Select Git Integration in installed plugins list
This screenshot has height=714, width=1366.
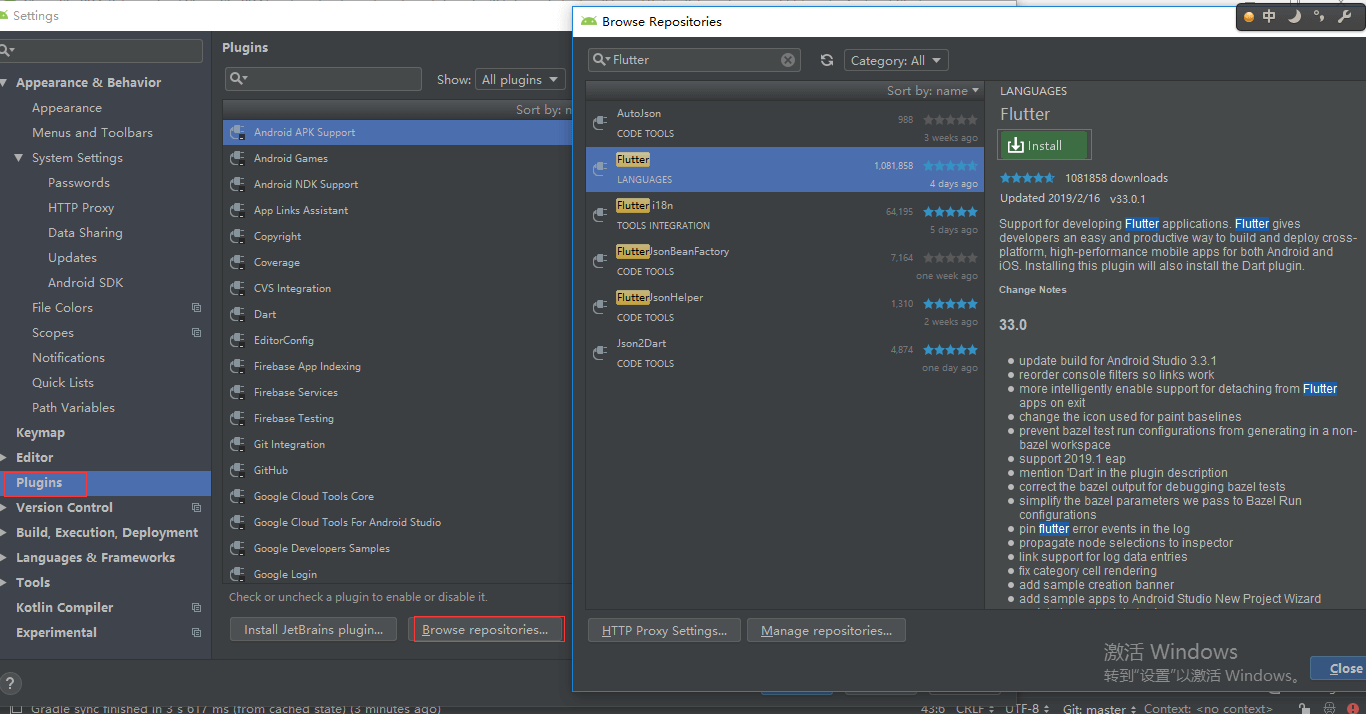click(x=398, y=444)
